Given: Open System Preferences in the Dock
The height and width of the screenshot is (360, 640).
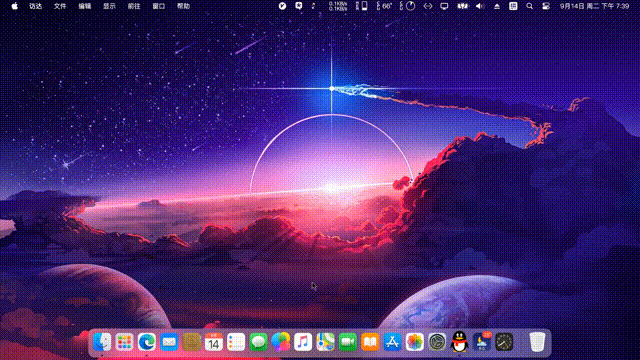Looking at the screenshot, I should click(437, 342).
